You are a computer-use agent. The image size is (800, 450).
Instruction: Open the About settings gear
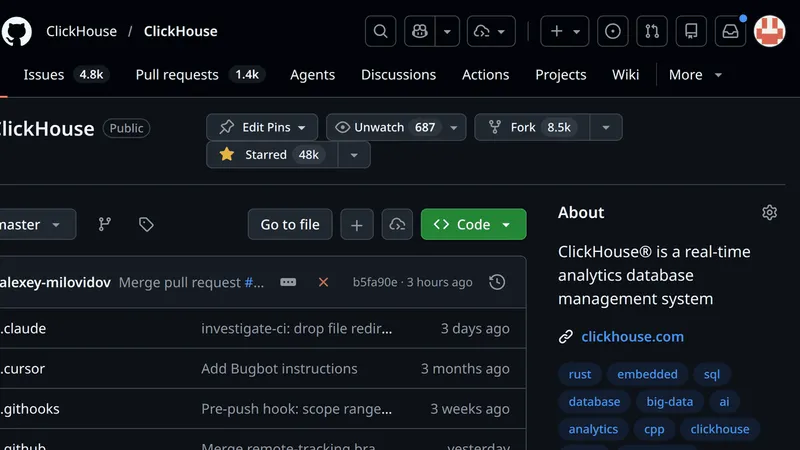point(769,212)
